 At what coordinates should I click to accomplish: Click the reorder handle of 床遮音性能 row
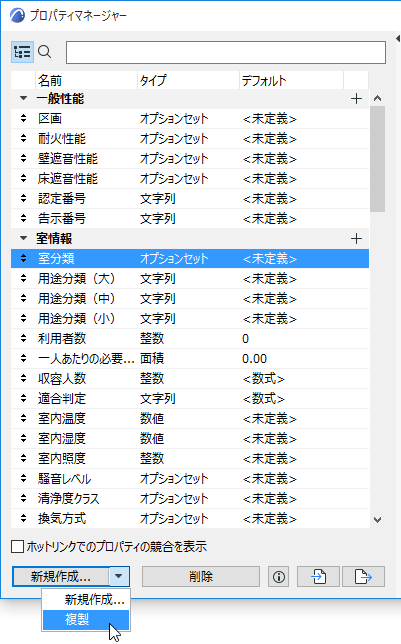click(x=23, y=178)
